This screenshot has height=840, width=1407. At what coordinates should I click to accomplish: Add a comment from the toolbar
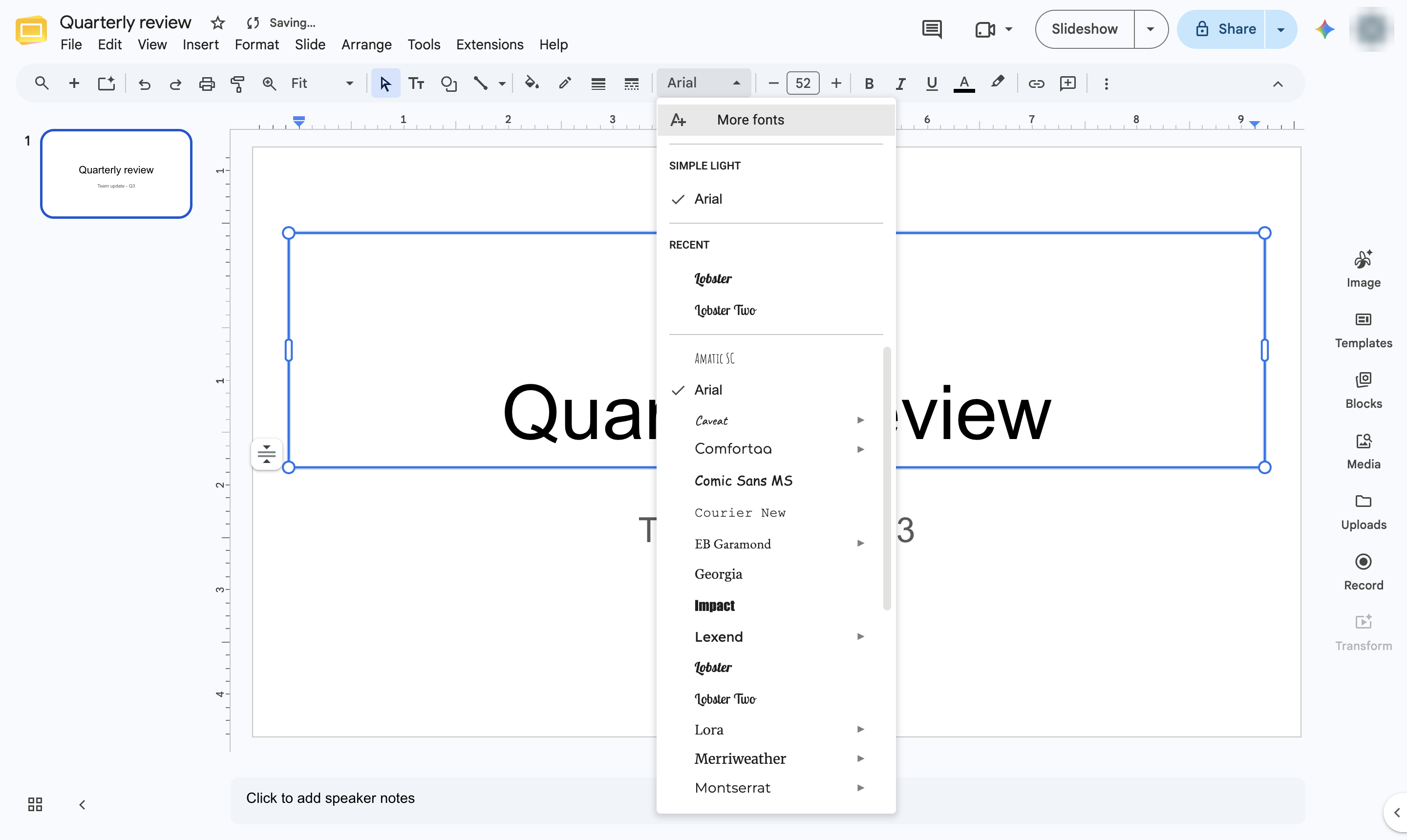[1068, 84]
